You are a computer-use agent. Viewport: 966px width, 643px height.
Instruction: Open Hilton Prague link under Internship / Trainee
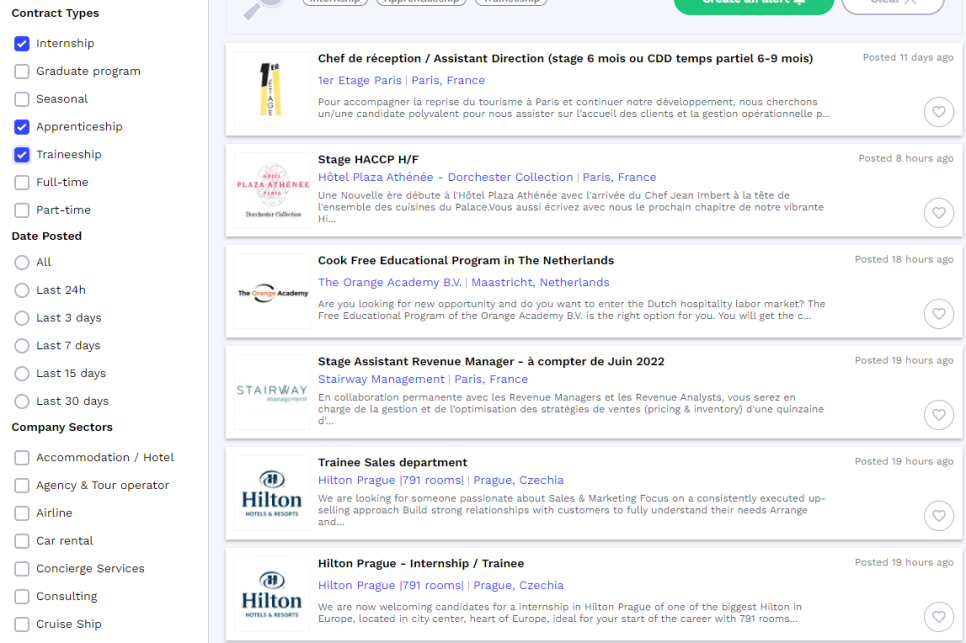[x=391, y=586]
